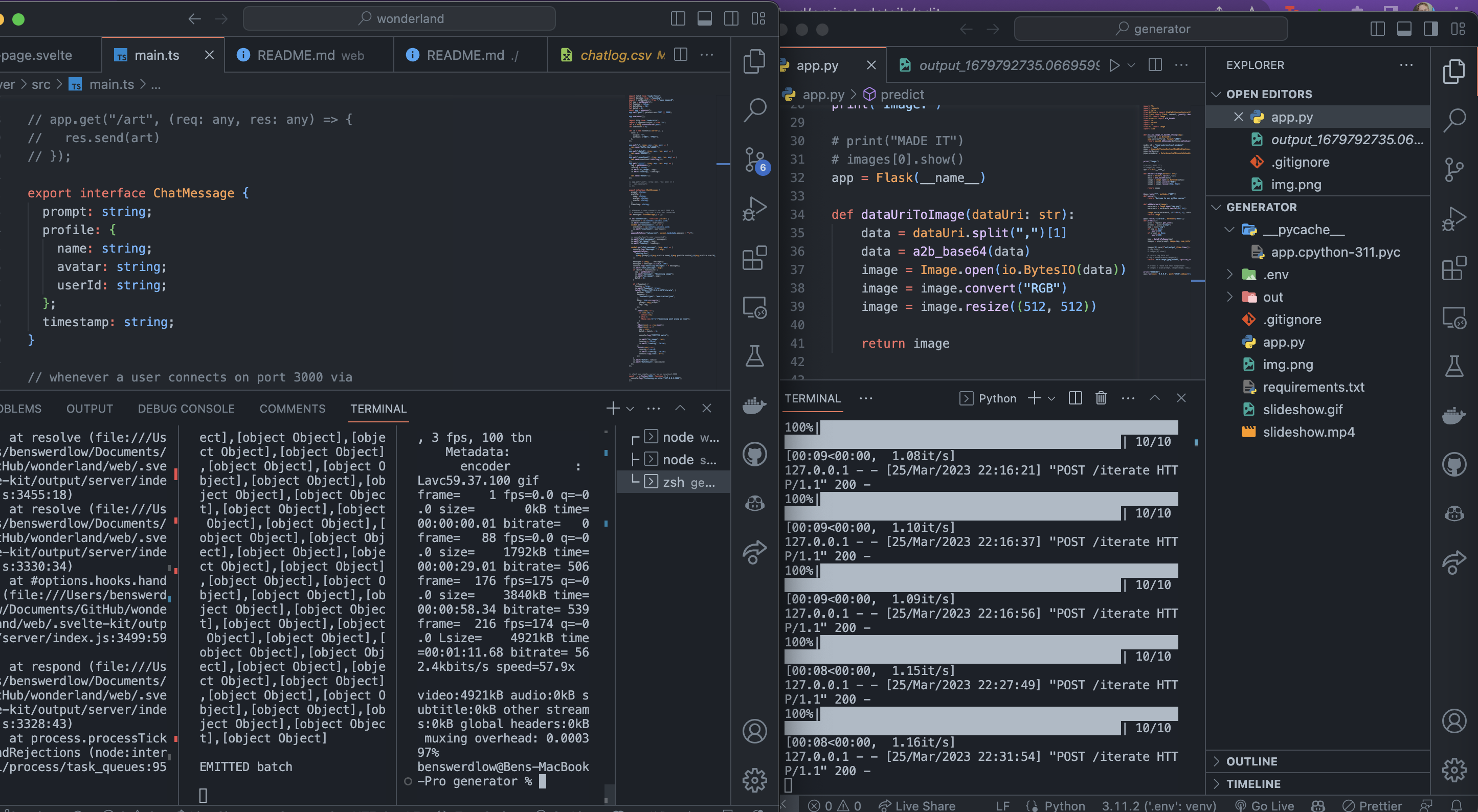Toggle the panel maximize chevron

point(1154,398)
